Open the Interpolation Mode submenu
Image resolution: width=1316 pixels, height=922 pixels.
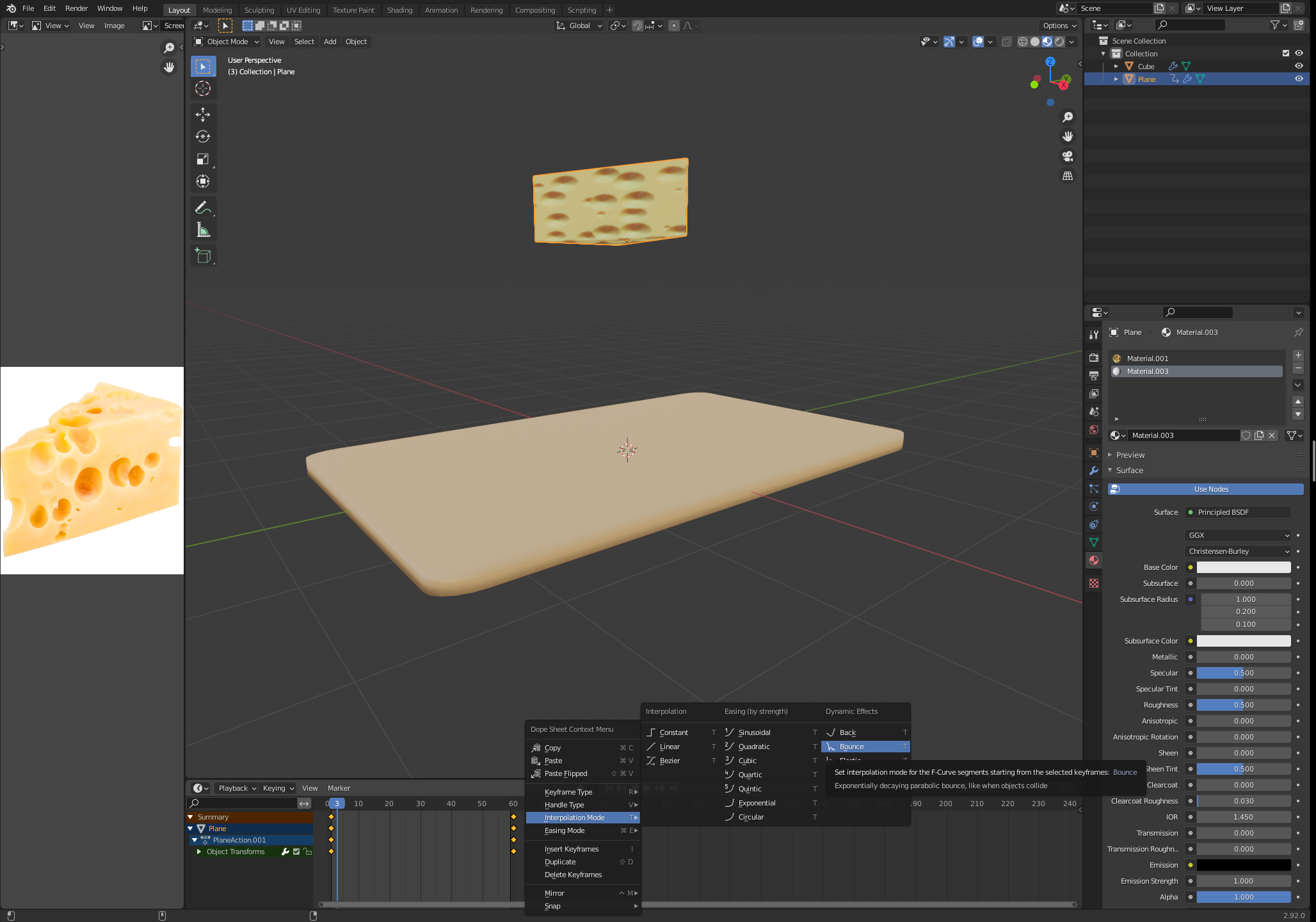click(x=574, y=817)
